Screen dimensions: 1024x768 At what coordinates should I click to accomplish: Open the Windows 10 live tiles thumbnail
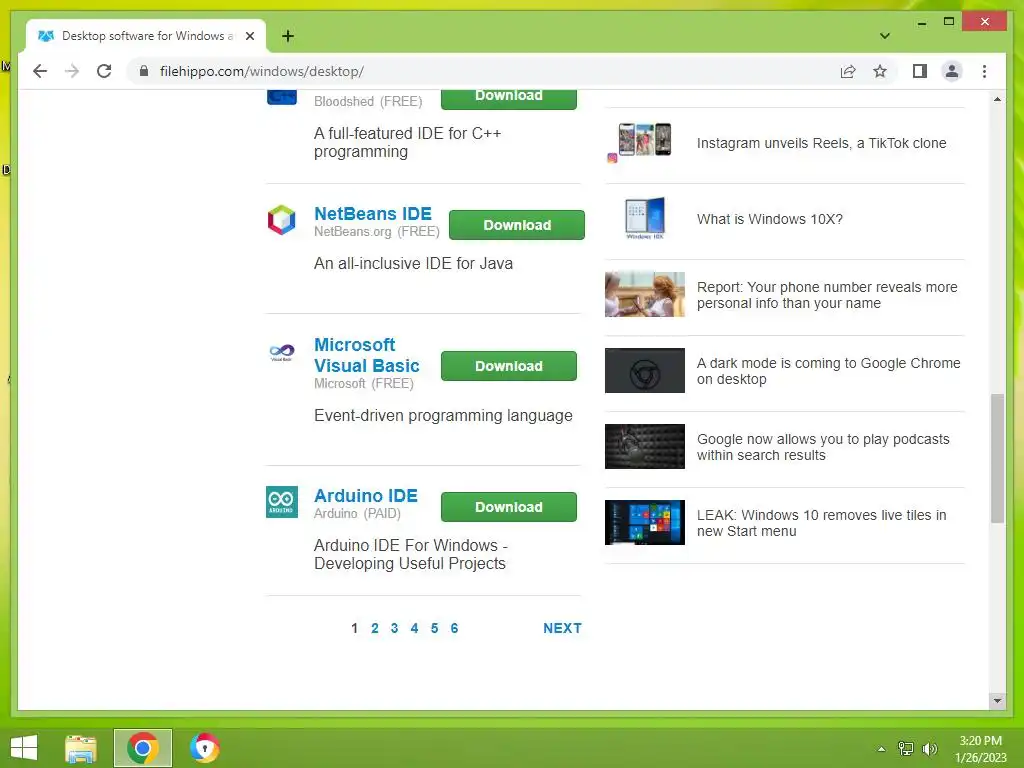click(645, 522)
